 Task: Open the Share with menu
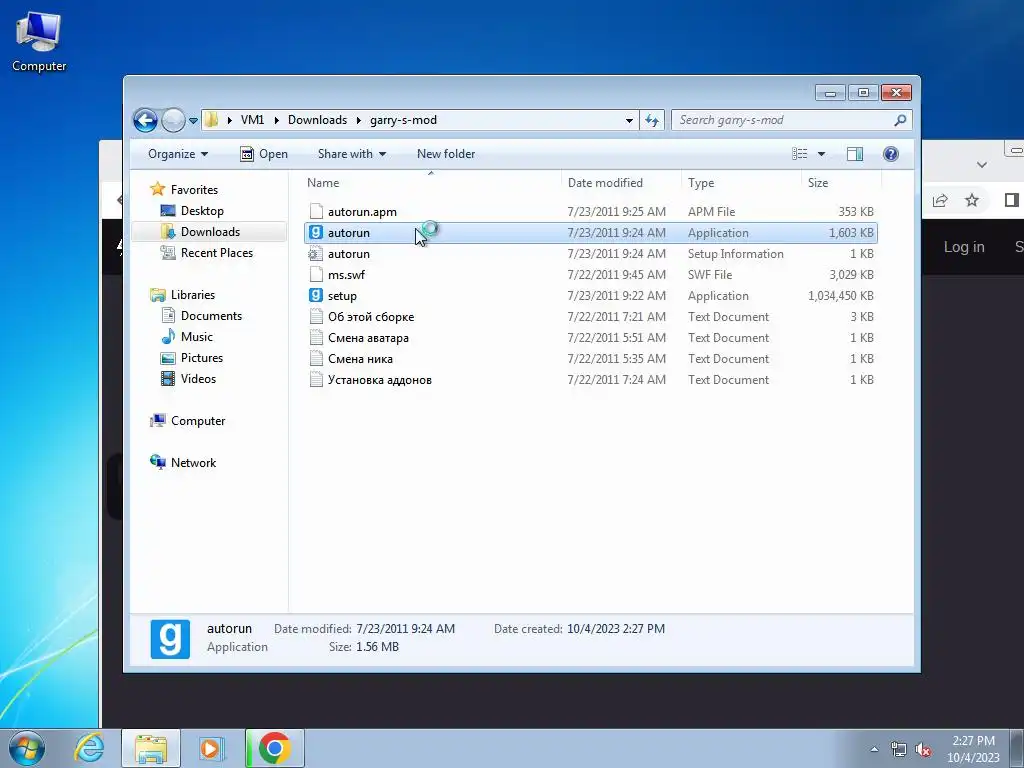(x=352, y=154)
